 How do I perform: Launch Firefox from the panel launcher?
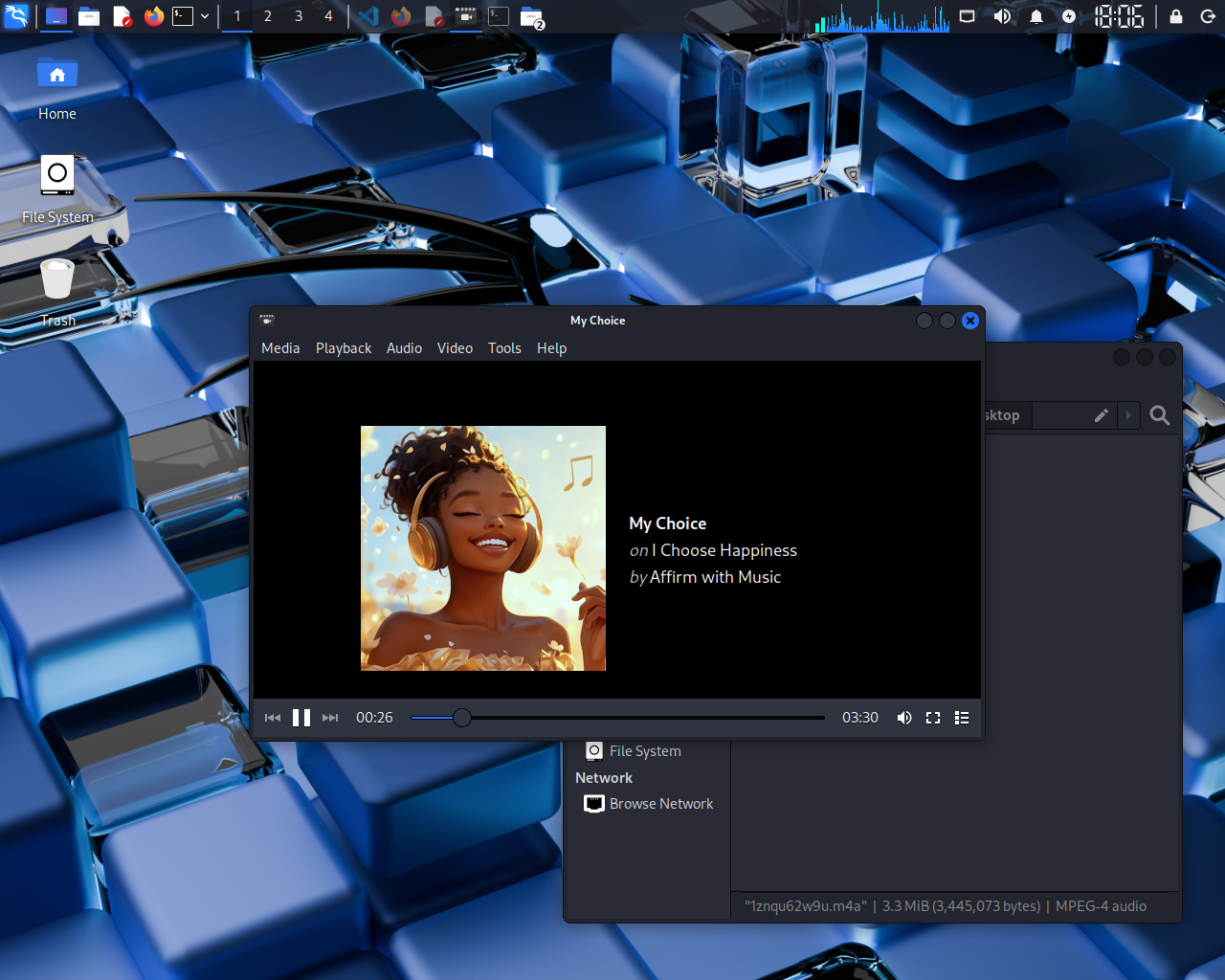point(153,16)
